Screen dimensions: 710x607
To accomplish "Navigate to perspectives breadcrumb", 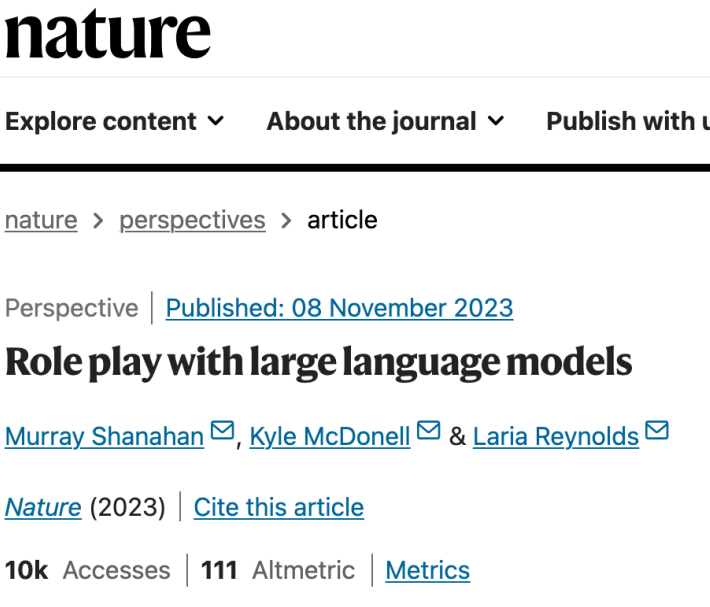I will 192,220.
